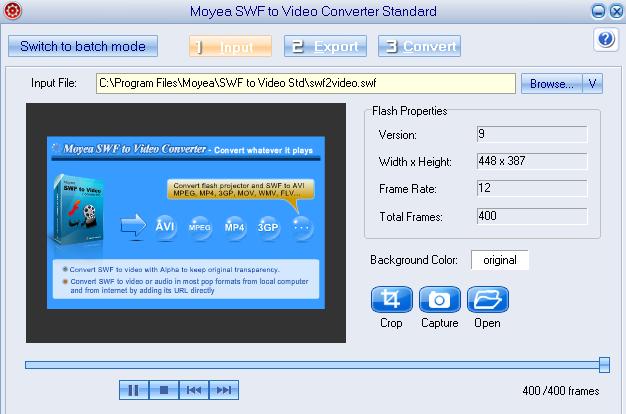Click the Total Frames: label
This screenshot has width=626, height=414.
pos(411,217)
